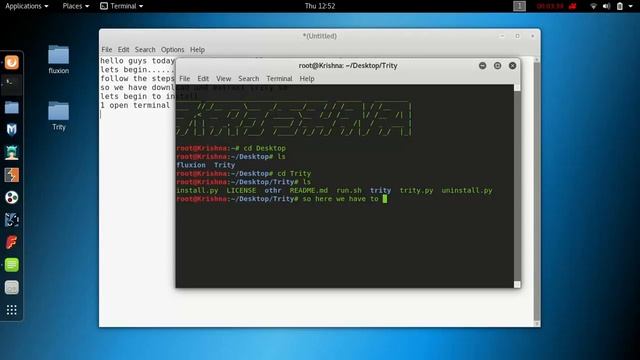Click terminal title root@Krishna: ~/Desktop/Trity
Screen dimensions: 640x360
click(x=348, y=66)
